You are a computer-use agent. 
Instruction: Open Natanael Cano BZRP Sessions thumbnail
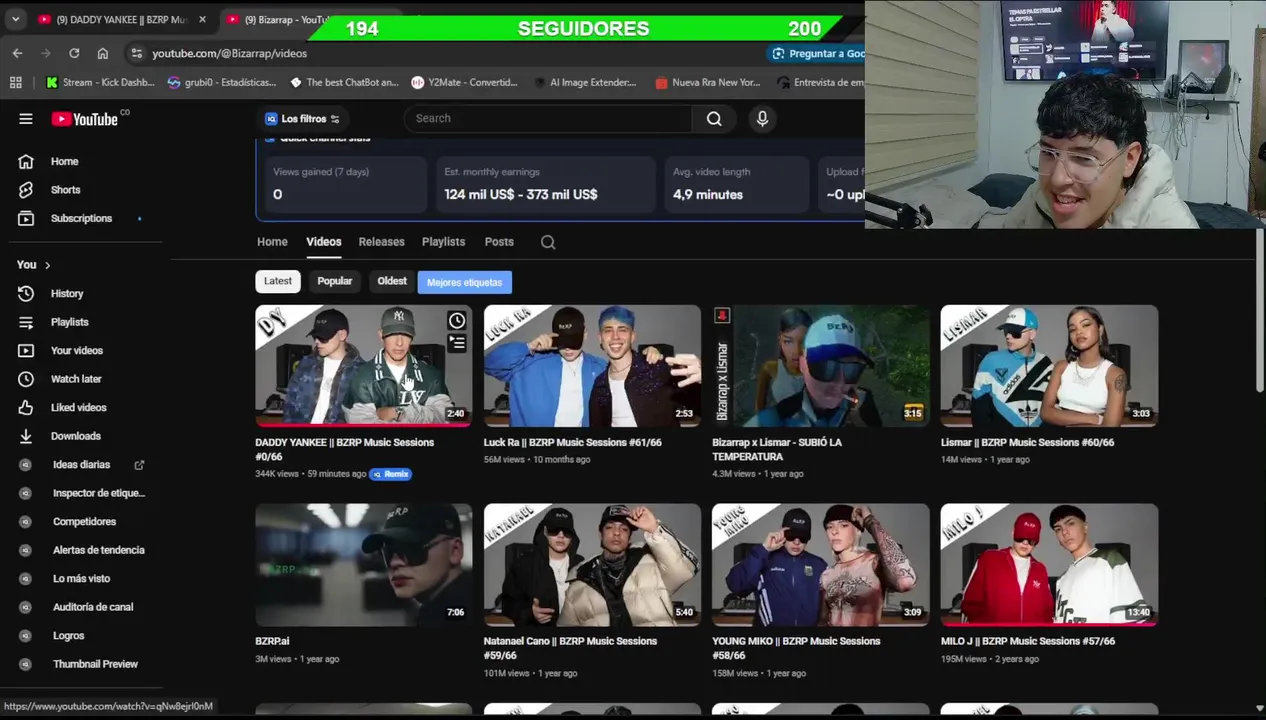point(592,565)
